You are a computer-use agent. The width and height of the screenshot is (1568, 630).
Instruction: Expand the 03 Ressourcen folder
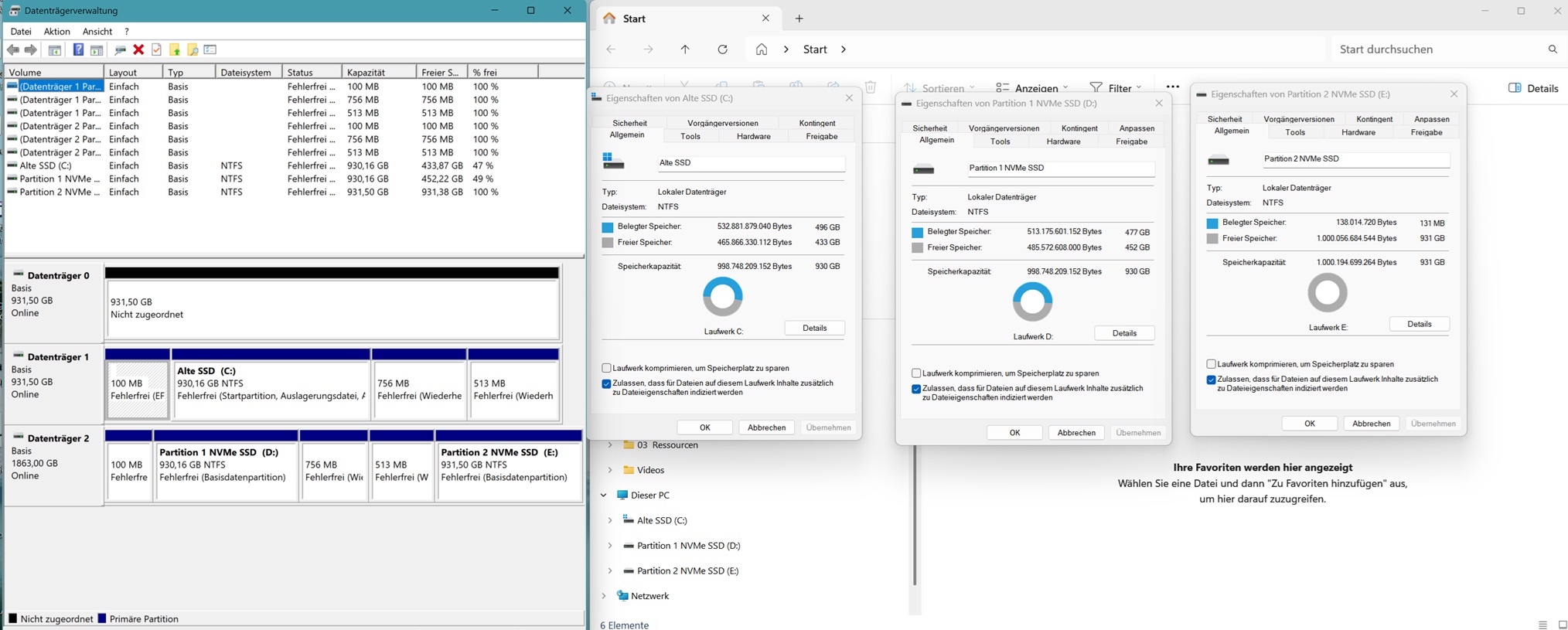click(x=610, y=445)
